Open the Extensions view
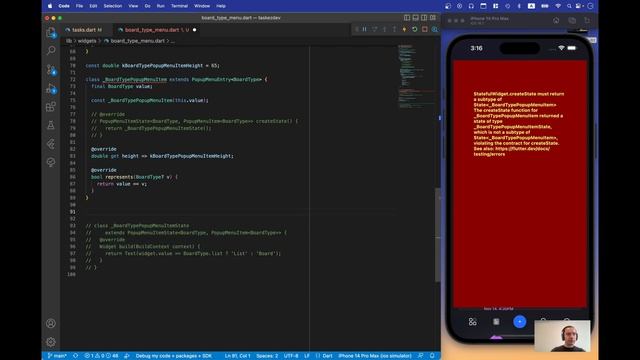The image size is (640, 360). pos(51,107)
